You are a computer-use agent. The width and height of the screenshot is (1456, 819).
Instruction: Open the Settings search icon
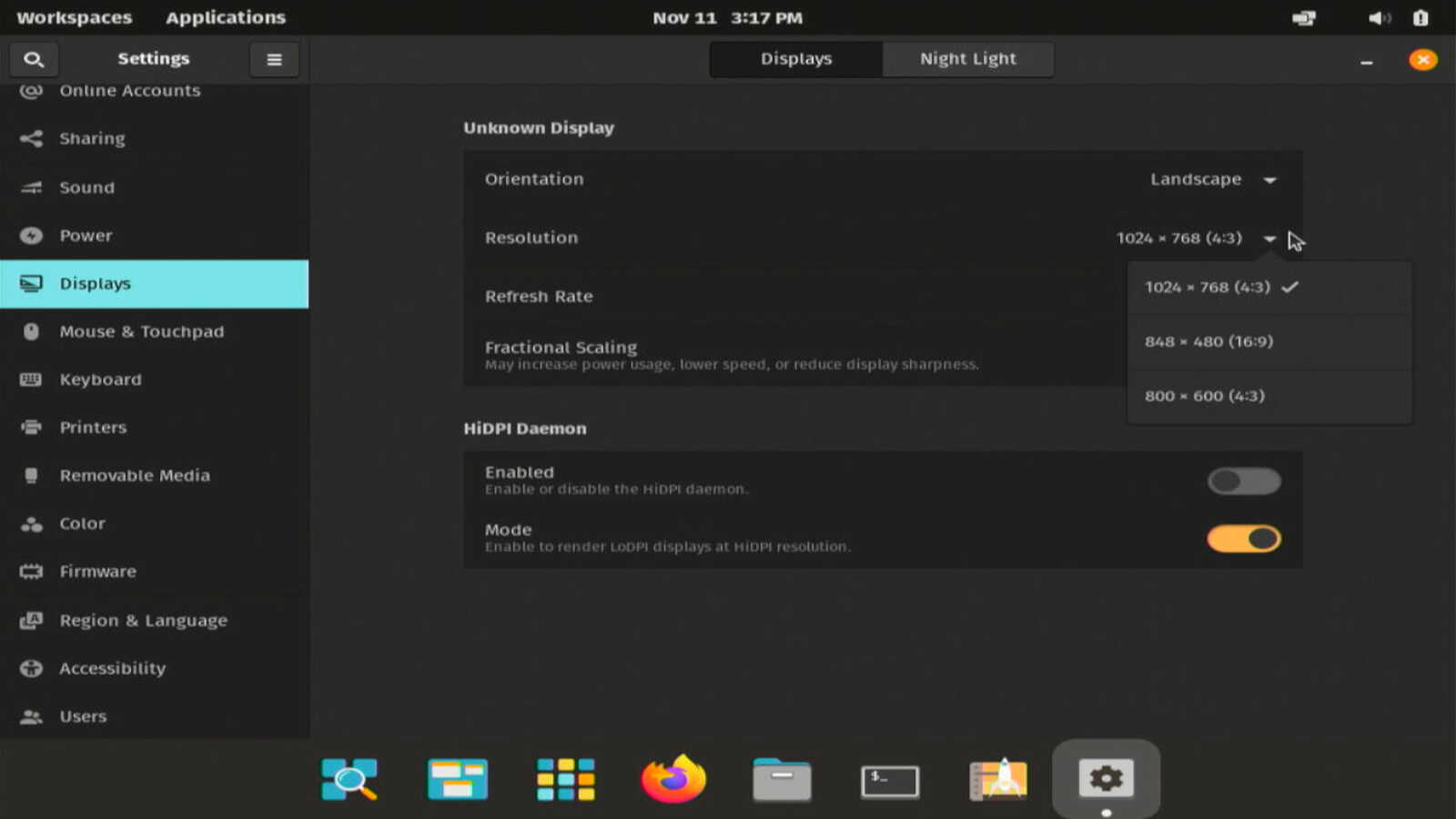(34, 59)
